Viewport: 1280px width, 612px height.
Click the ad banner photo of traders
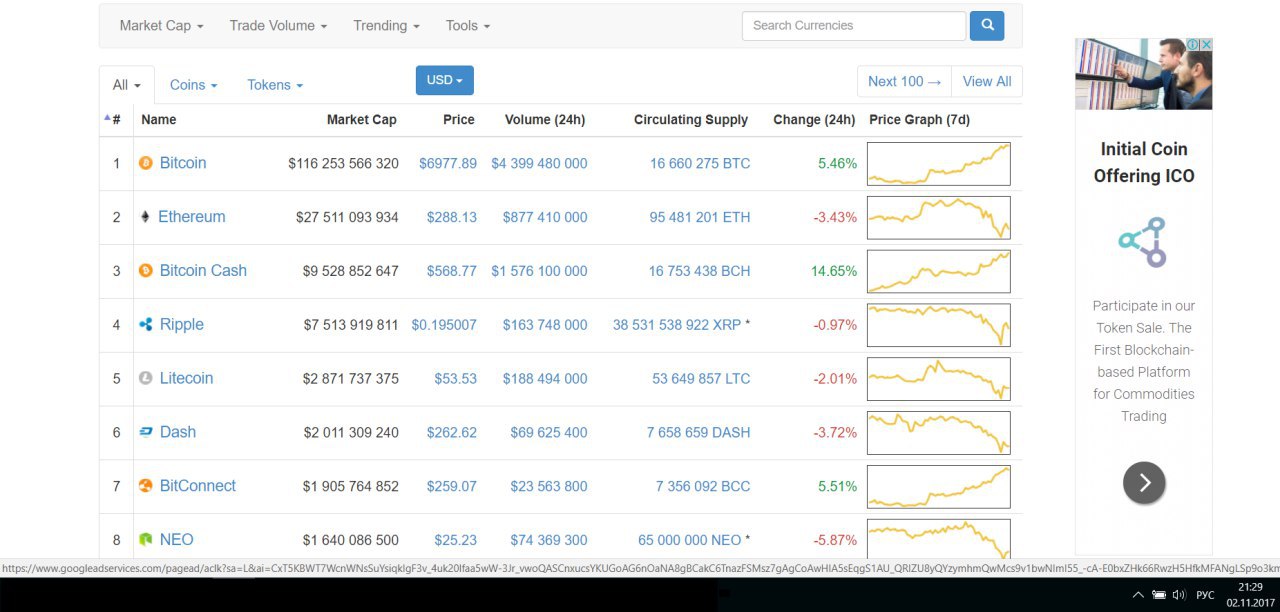[1143, 74]
